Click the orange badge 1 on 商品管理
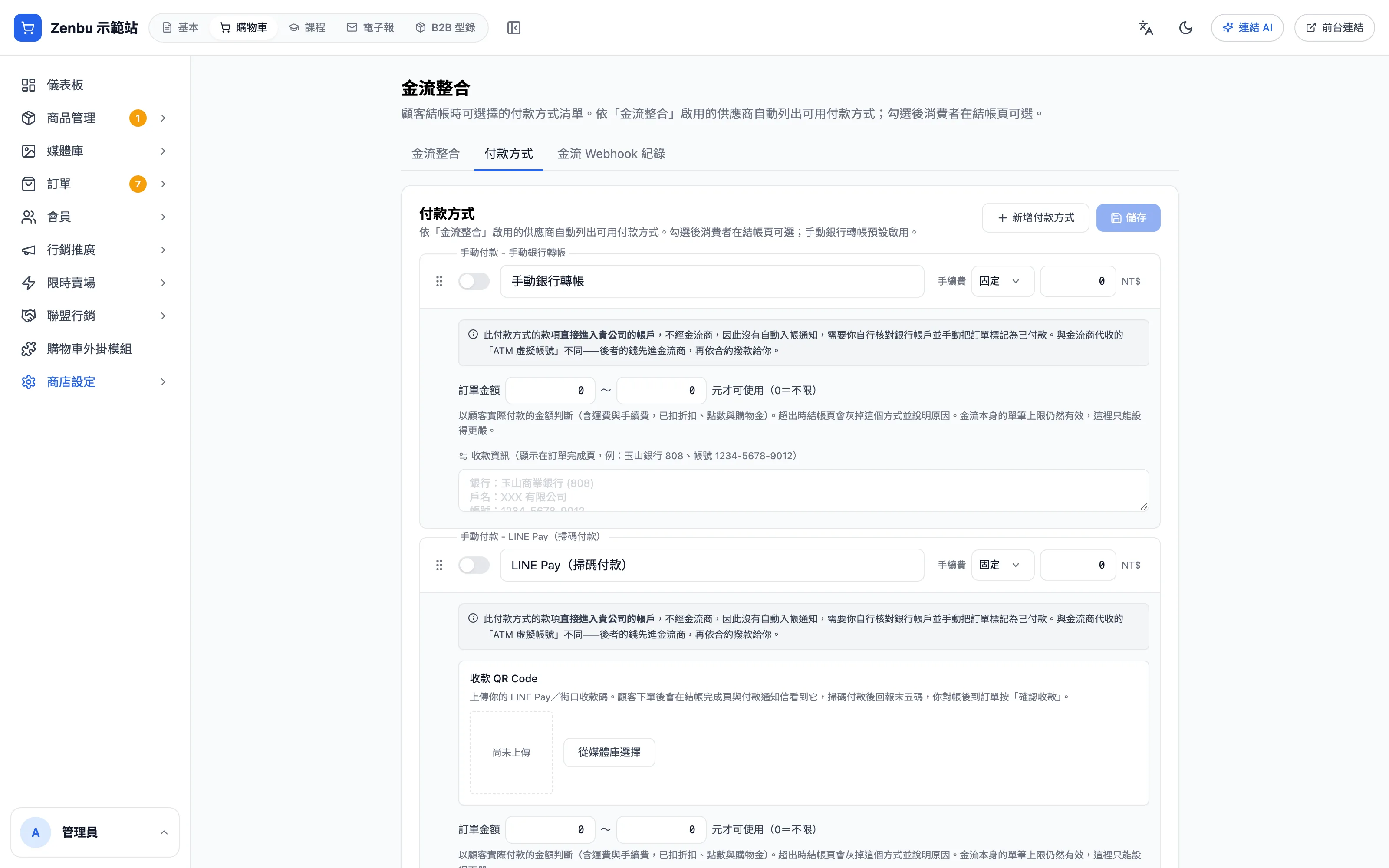The width and height of the screenshot is (1389, 868). pos(138,118)
